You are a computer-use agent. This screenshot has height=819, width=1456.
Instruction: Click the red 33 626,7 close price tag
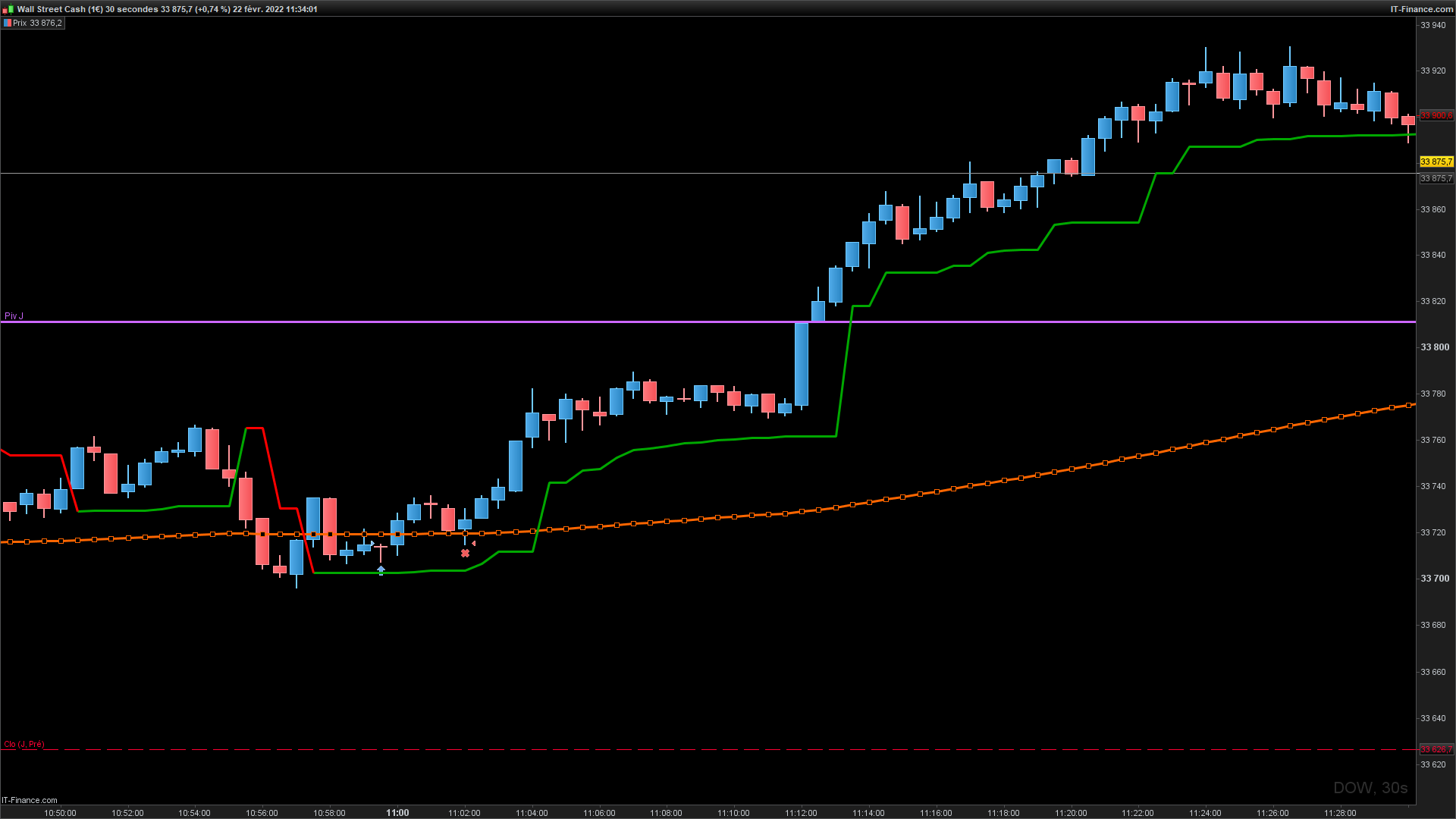pyautogui.click(x=1436, y=749)
